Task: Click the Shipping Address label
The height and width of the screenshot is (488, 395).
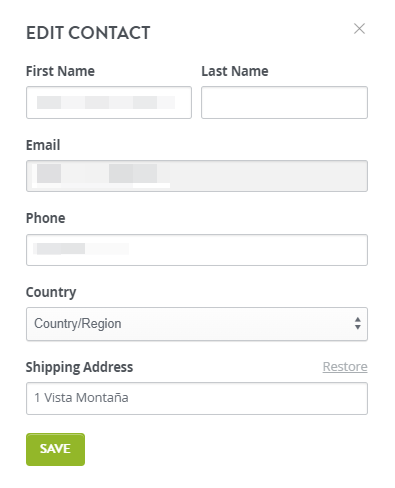Action: (x=79, y=367)
